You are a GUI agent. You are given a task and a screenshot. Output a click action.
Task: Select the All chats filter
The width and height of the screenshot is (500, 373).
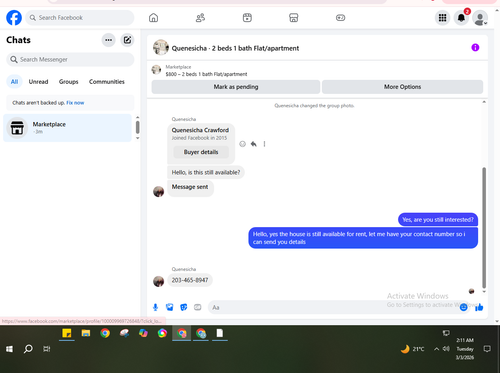pyautogui.click(x=14, y=82)
